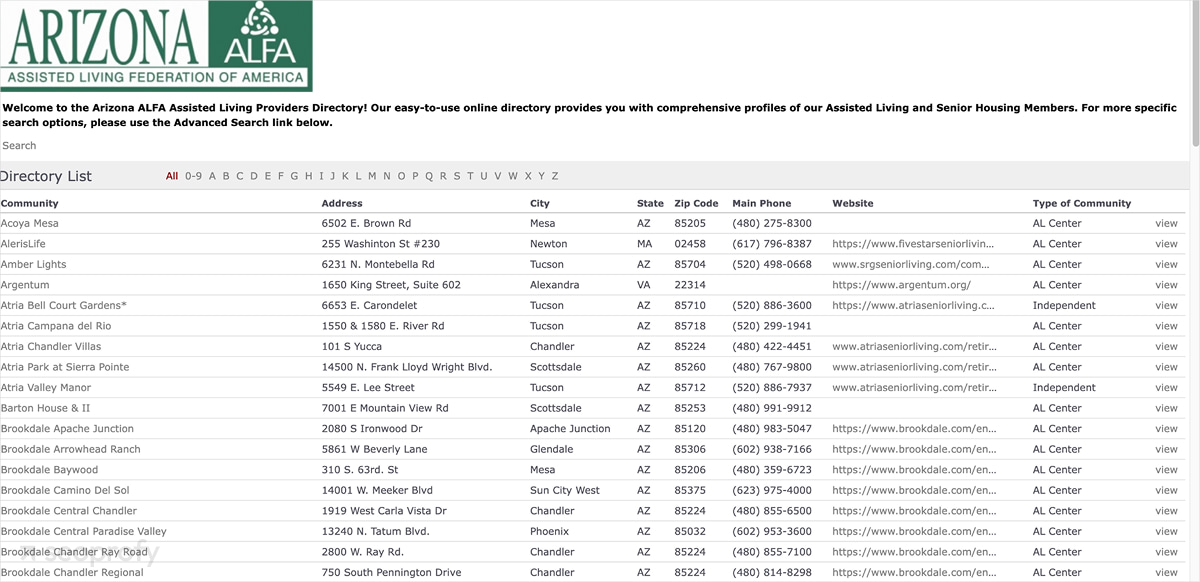Image resolution: width=1200 pixels, height=582 pixels.
Task: Select Independent type for Atria Valley Manor
Action: (1064, 387)
